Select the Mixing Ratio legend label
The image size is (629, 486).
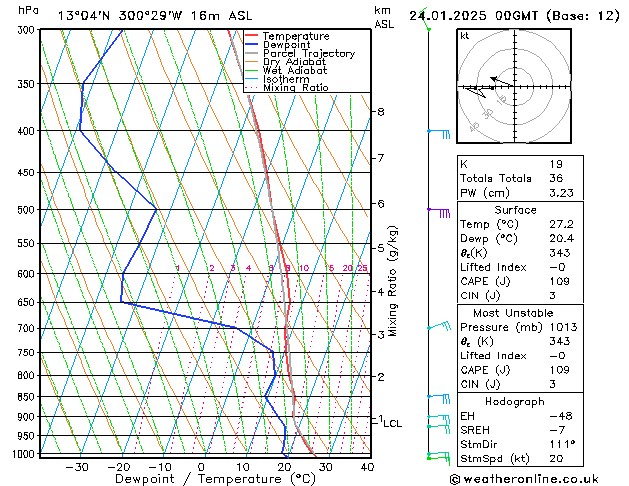coord(296,87)
